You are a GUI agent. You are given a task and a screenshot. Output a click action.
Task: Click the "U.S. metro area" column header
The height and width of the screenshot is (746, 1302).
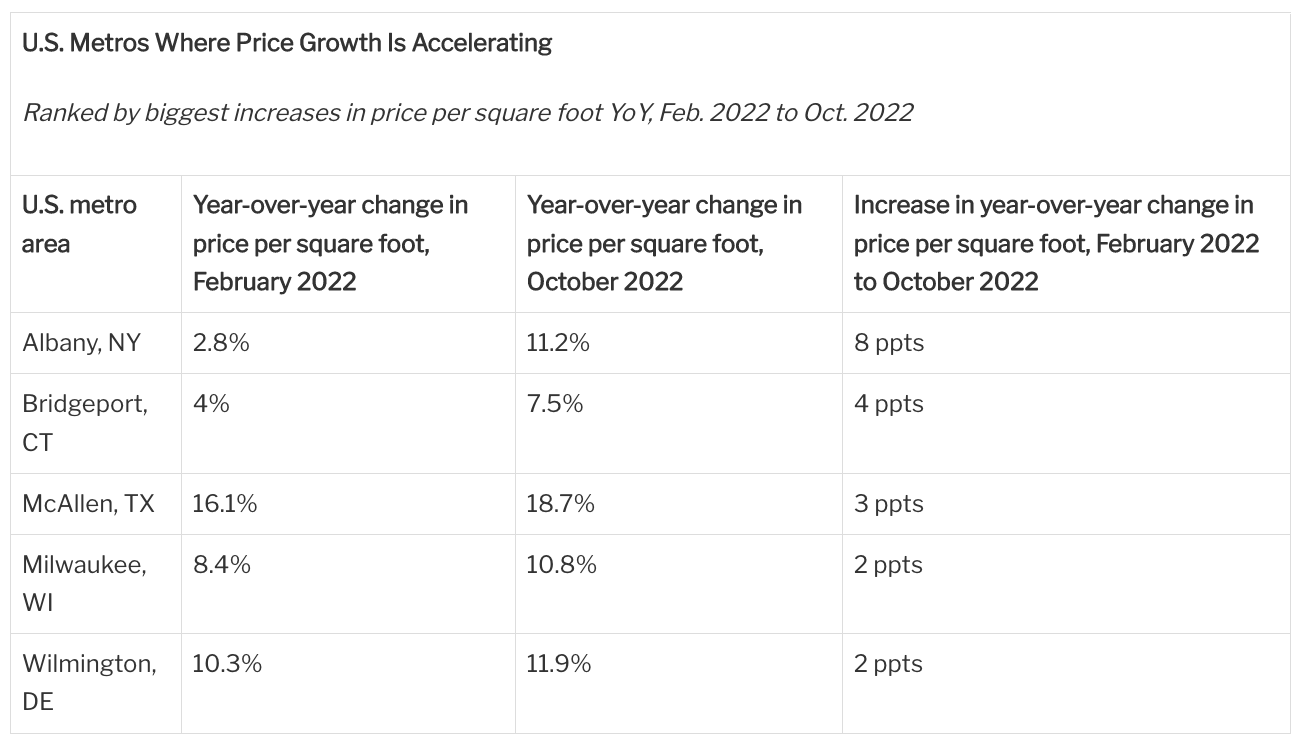tap(80, 224)
